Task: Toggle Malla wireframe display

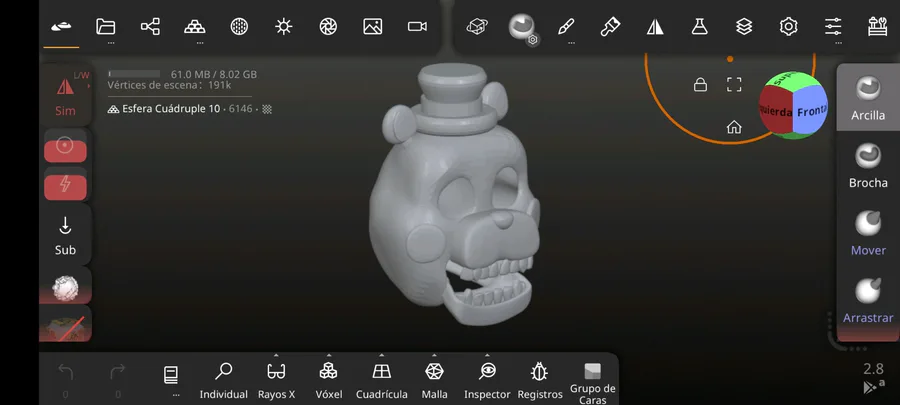Action: click(x=435, y=381)
